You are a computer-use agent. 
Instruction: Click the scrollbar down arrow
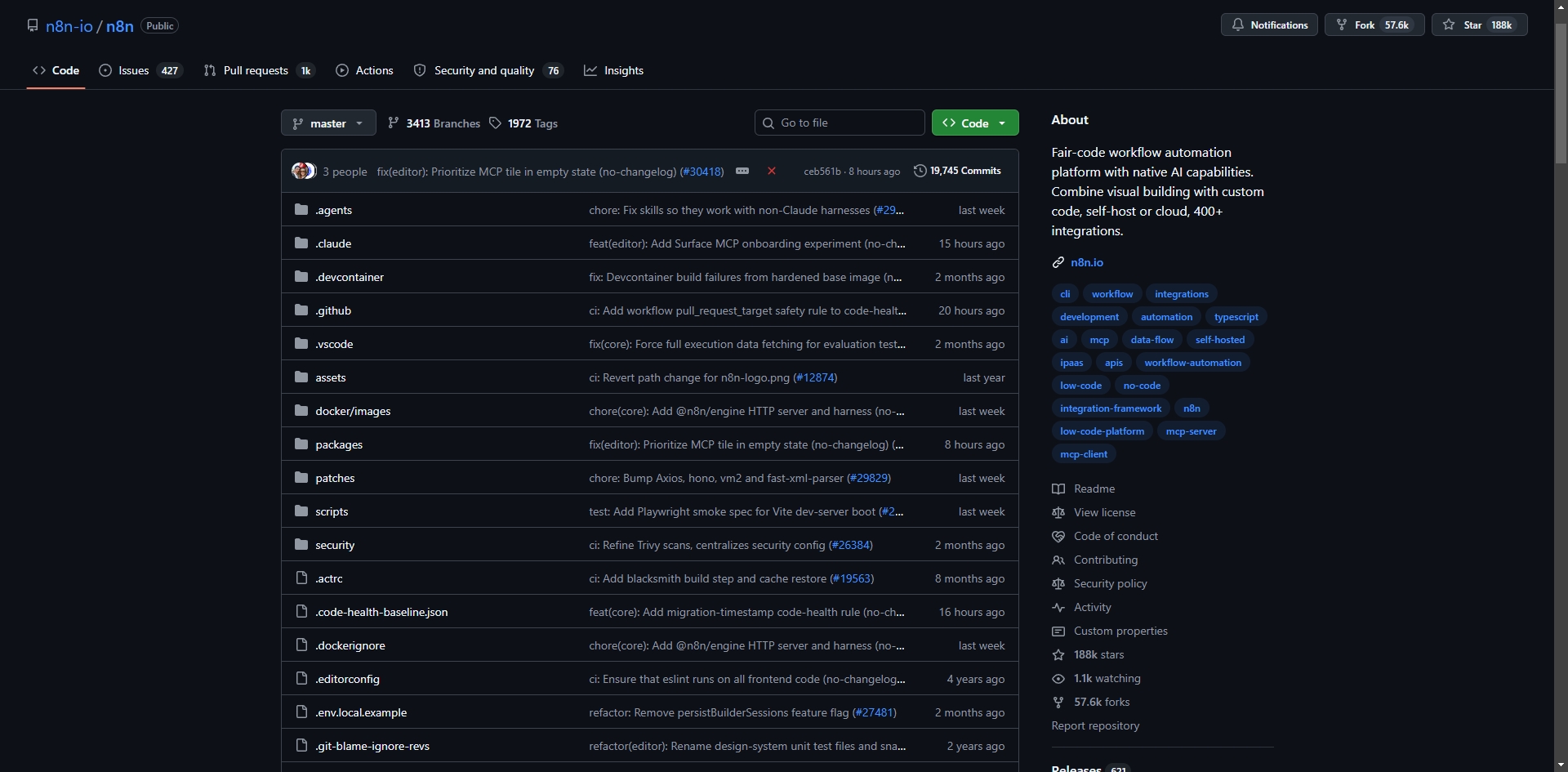pos(1561,765)
